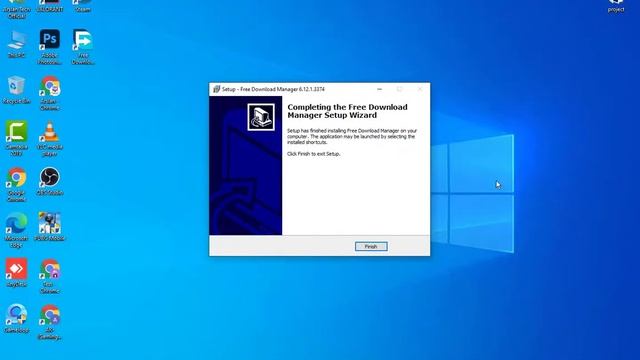Open the Recycle Bin
Viewport: 640px width, 360px height.
click(16, 89)
